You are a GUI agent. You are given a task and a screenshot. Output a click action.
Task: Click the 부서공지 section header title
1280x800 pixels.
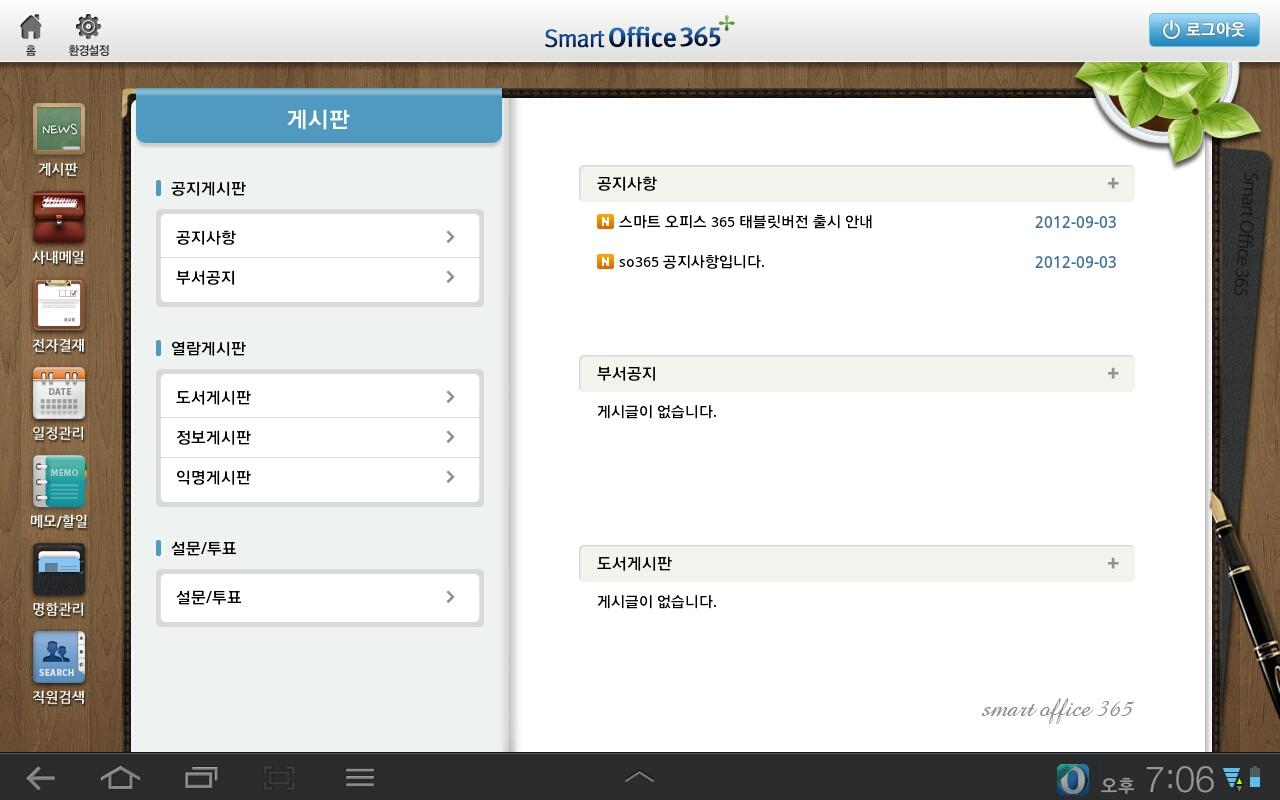626,373
